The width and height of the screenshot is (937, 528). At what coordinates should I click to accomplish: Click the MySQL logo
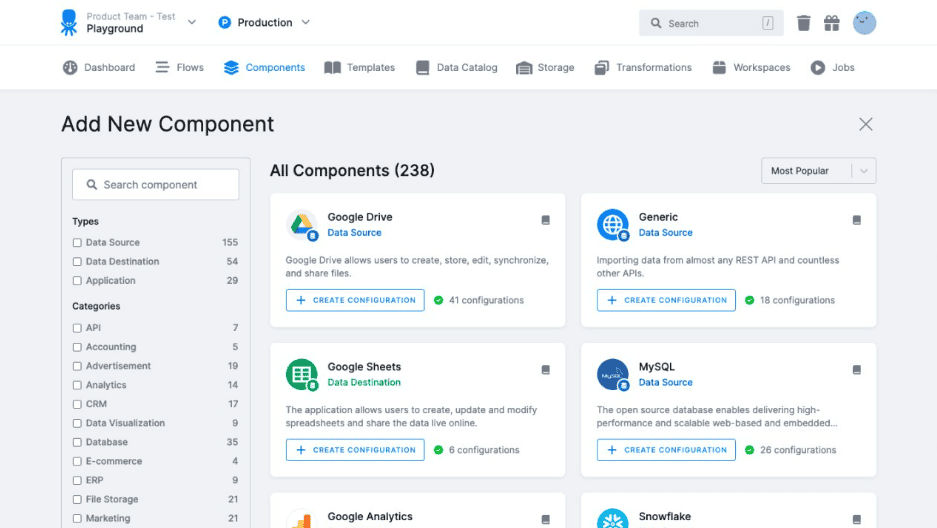pos(613,374)
